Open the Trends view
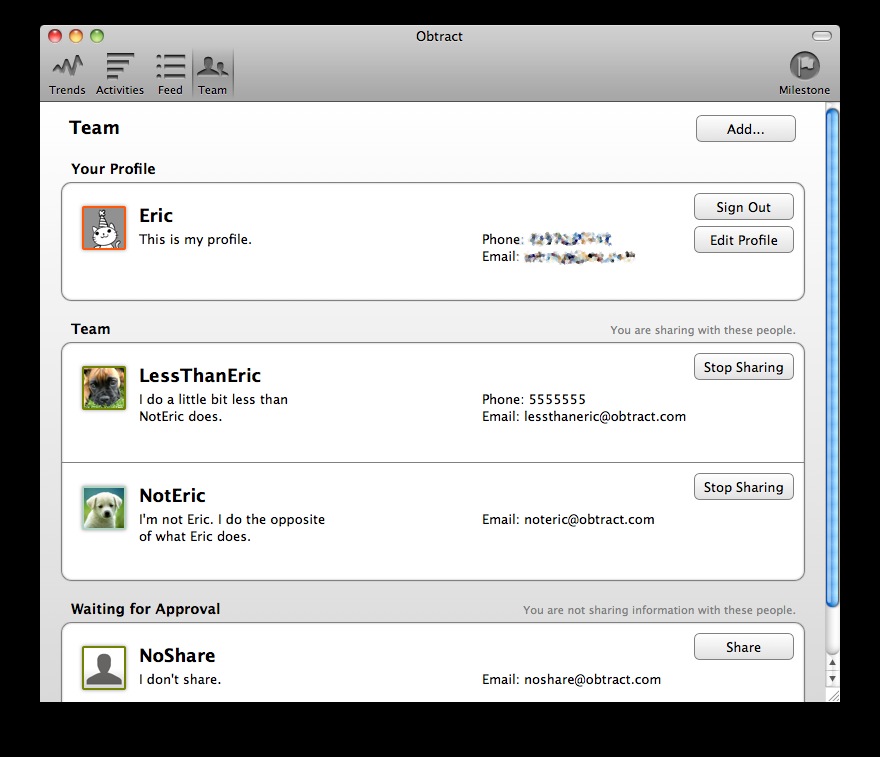This screenshot has height=757, width=880. pos(67,75)
